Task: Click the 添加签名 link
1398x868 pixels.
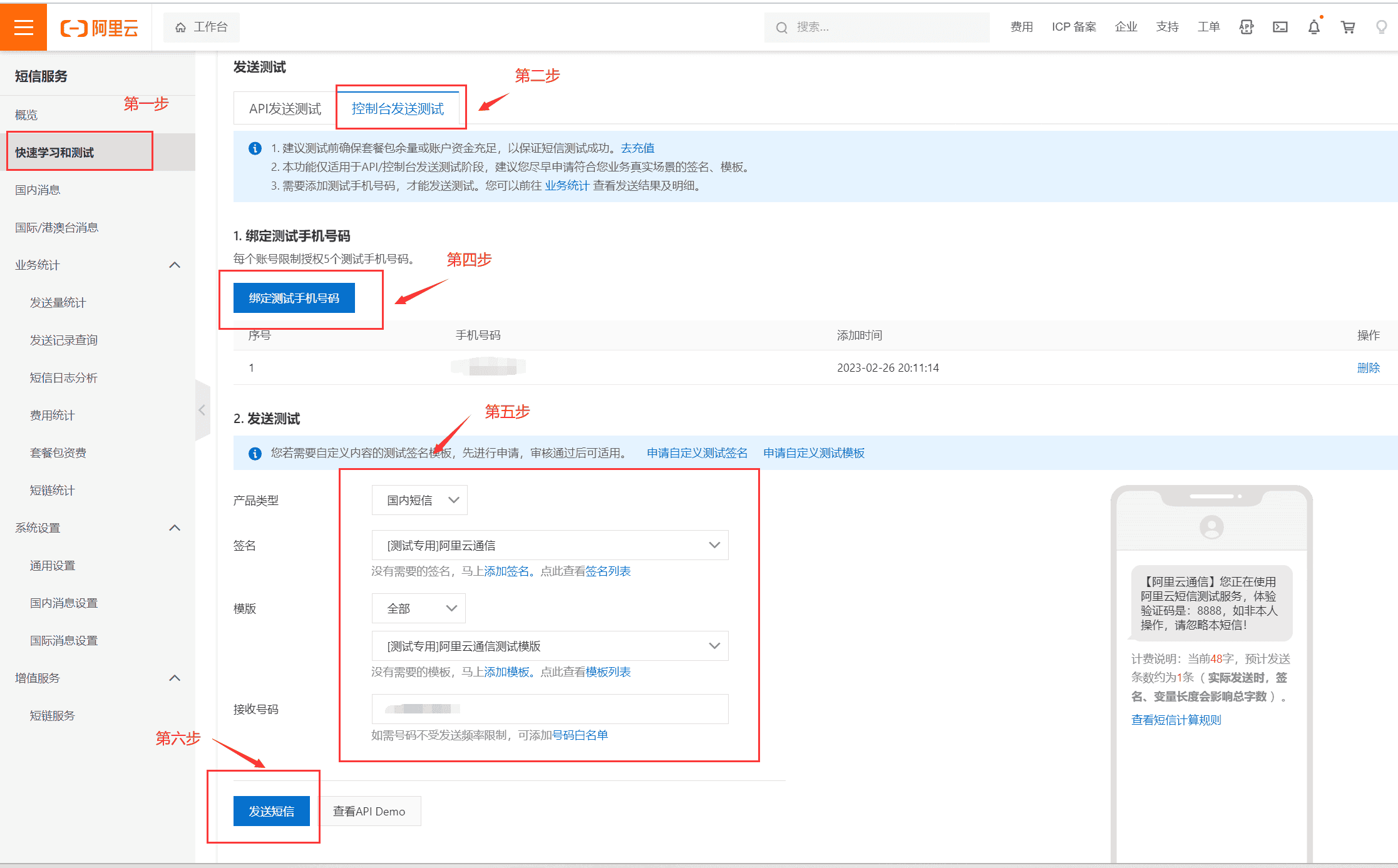Action: (x=506, y=571)
